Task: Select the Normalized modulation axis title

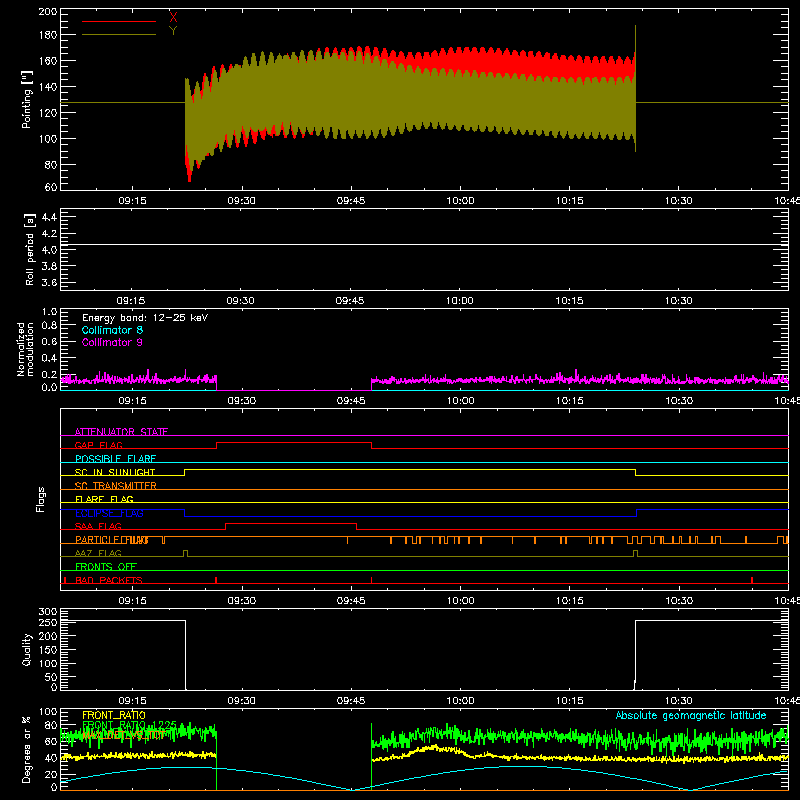Action: point(25,349)
